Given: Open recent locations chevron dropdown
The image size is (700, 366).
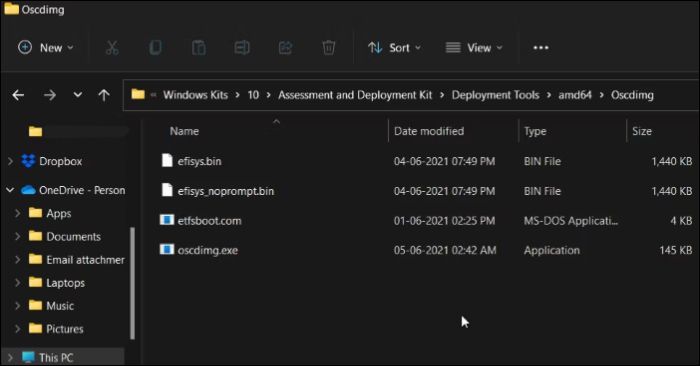Looking at the screenshot, I should (x=78, y=95).
